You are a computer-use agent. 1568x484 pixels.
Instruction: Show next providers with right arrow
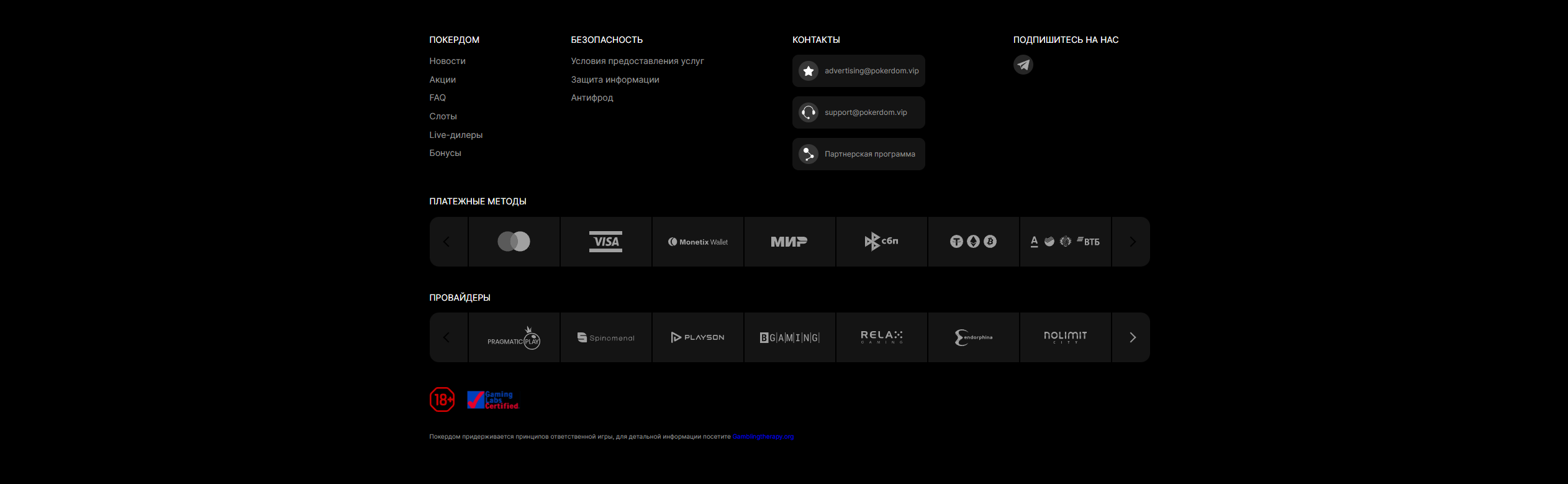[x=1131, y=337]
